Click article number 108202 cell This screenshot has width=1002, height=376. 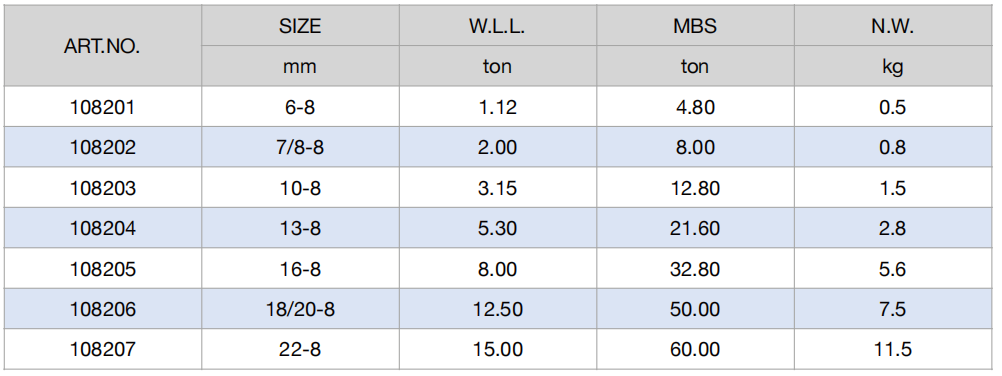coord(102,147)
